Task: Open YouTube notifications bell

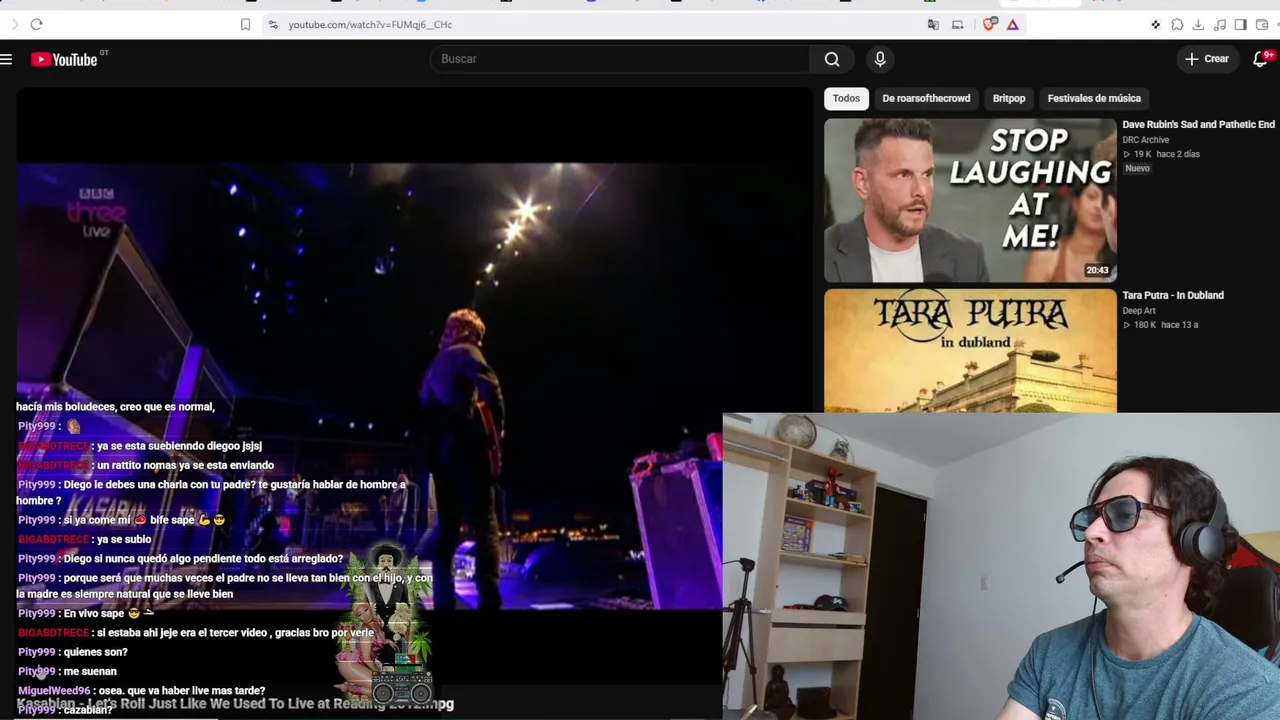Action: 1260,59
